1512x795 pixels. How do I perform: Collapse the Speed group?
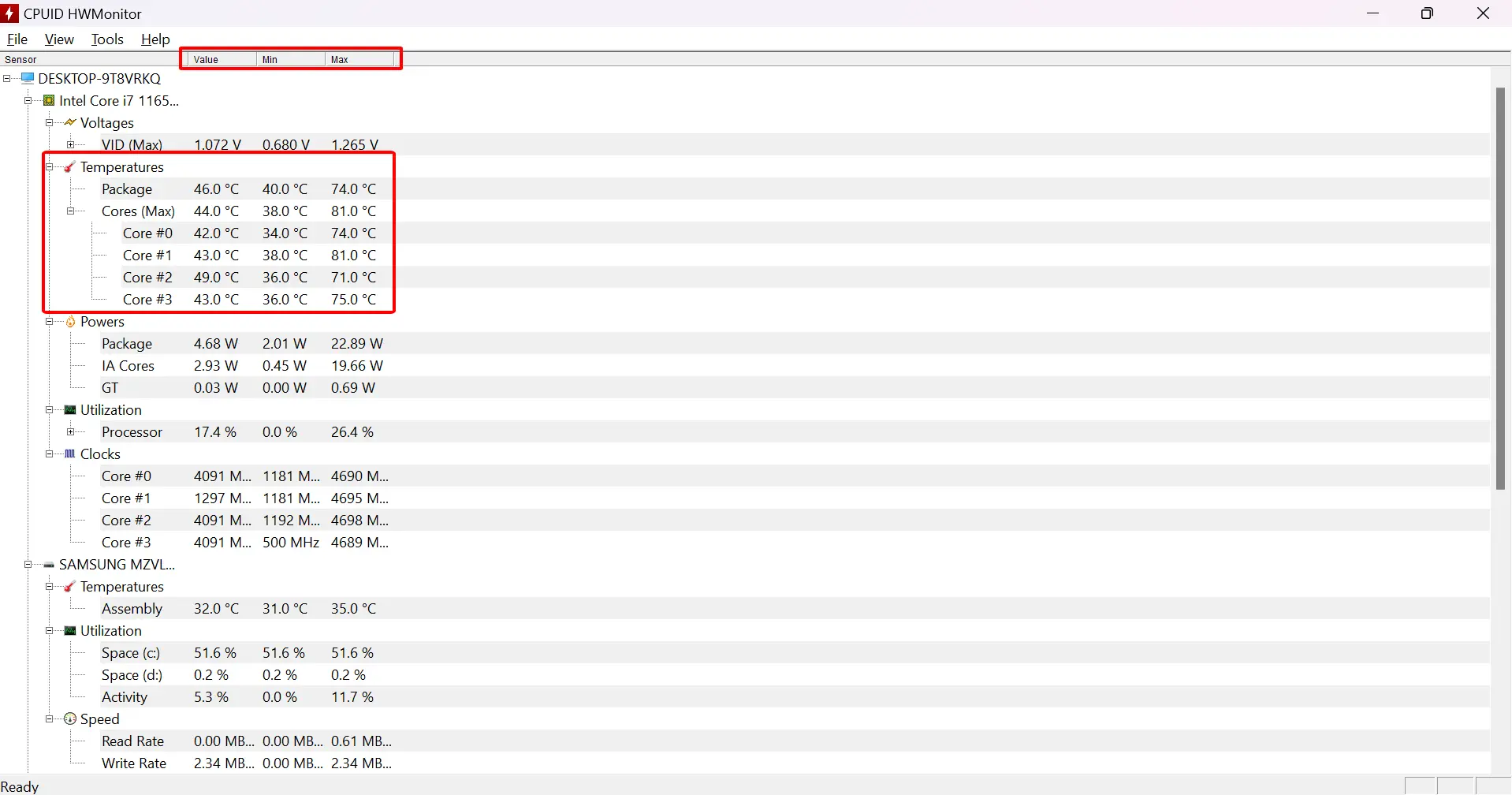[x=50, y=718]
